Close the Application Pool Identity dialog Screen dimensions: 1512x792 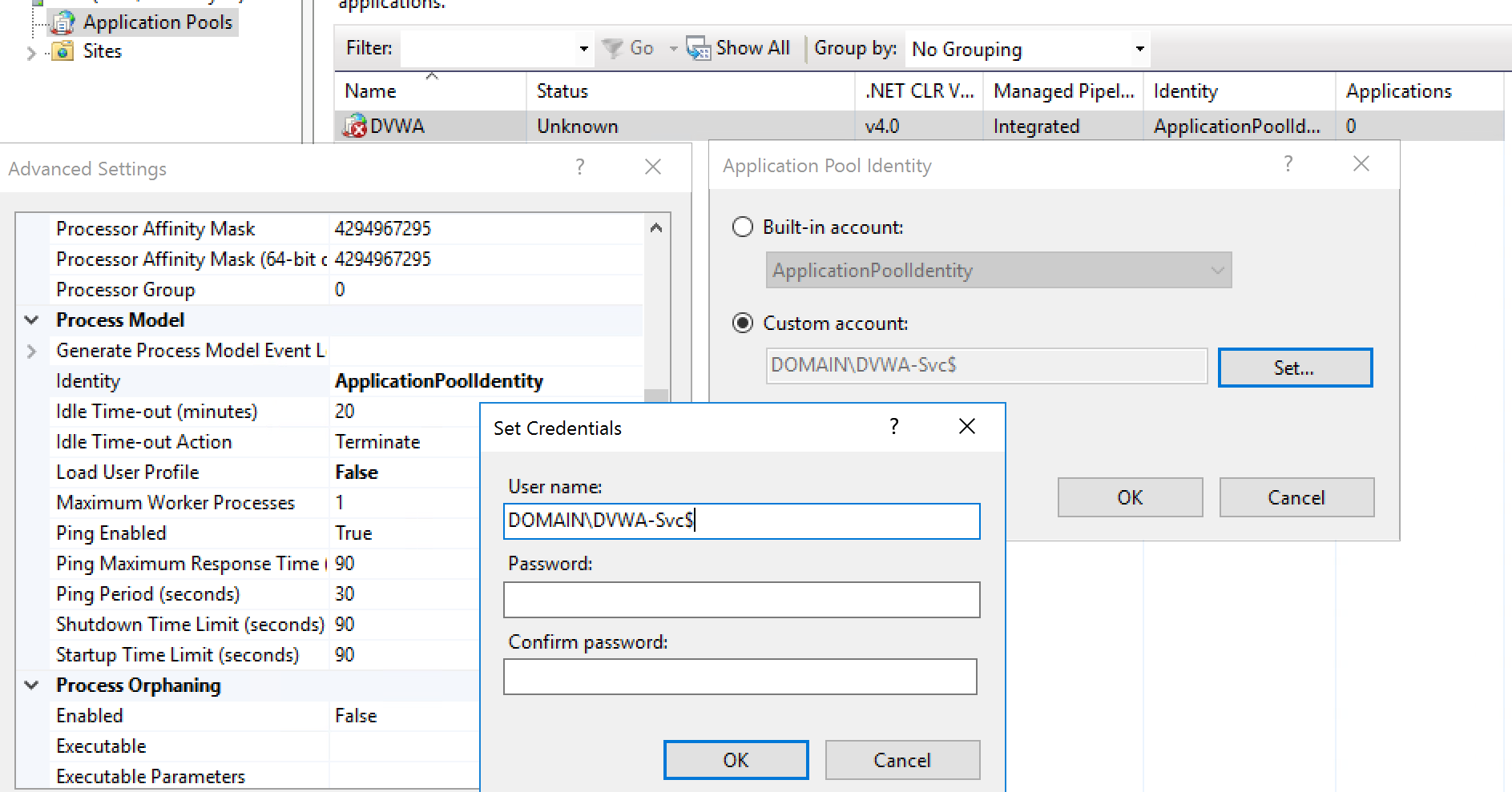(1361, 164)
